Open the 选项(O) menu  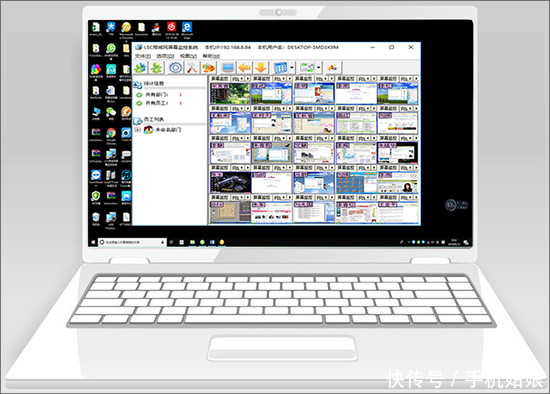165,56
